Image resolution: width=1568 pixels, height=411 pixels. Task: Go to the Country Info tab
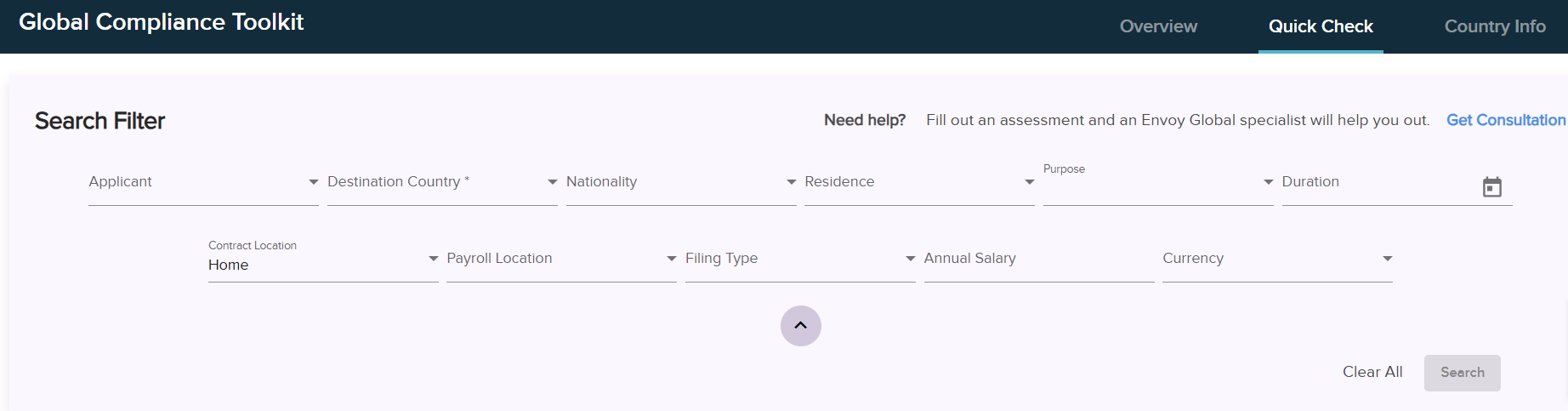(x=1495, y=26)
